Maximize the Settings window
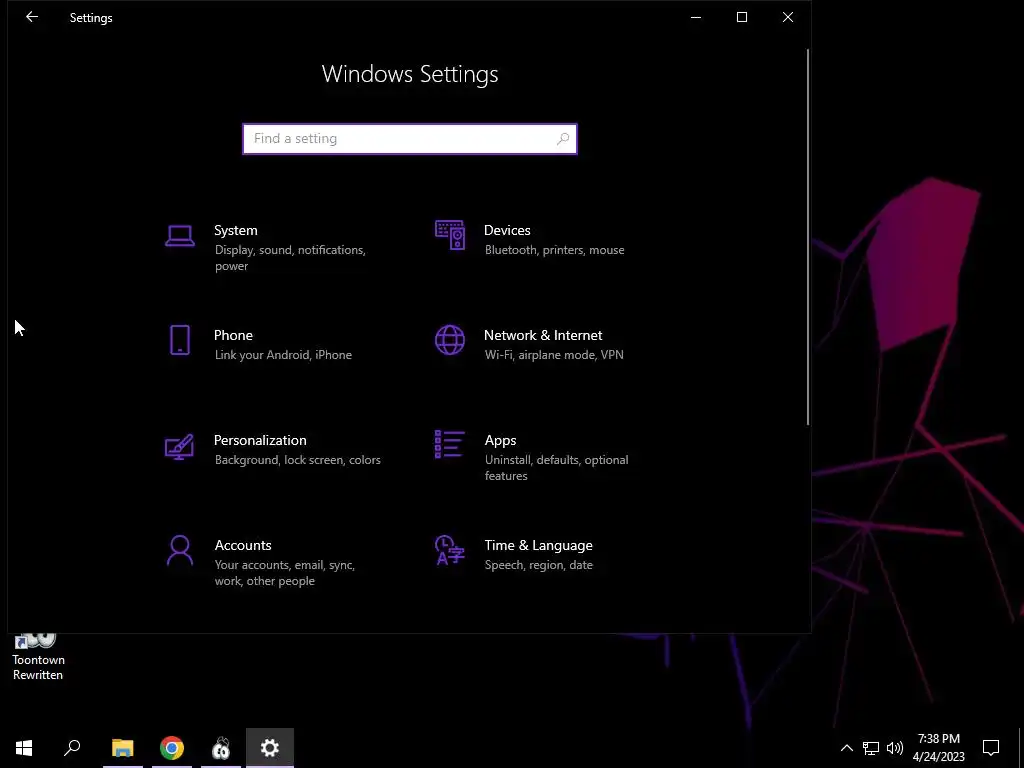The width and height of the screenshot is (1024, 768). pyautogui.click(x=742, y=17)
